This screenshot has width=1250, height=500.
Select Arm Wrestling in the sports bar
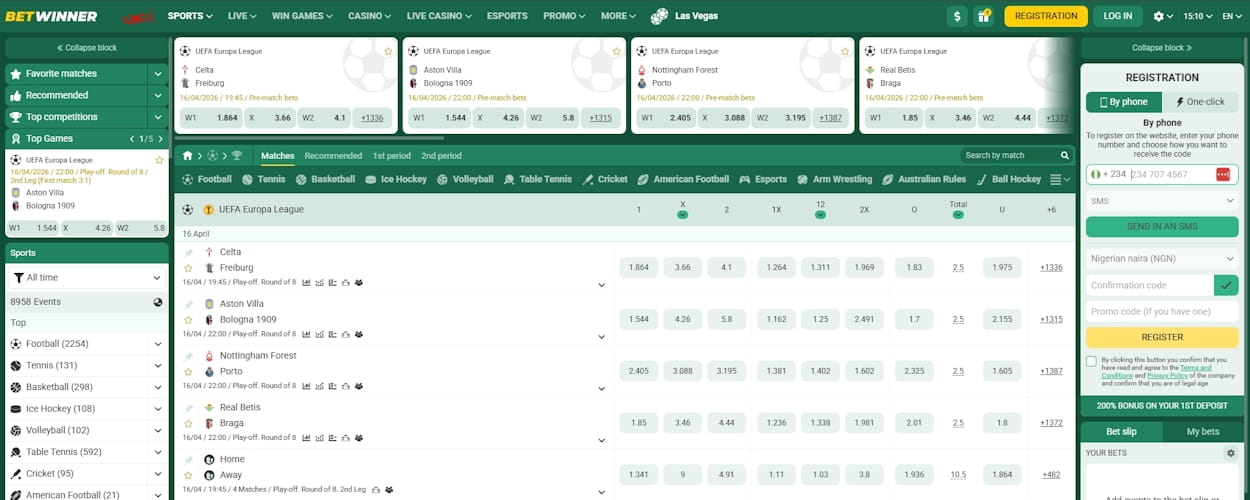pyautogui.click(x=834, y=179)
